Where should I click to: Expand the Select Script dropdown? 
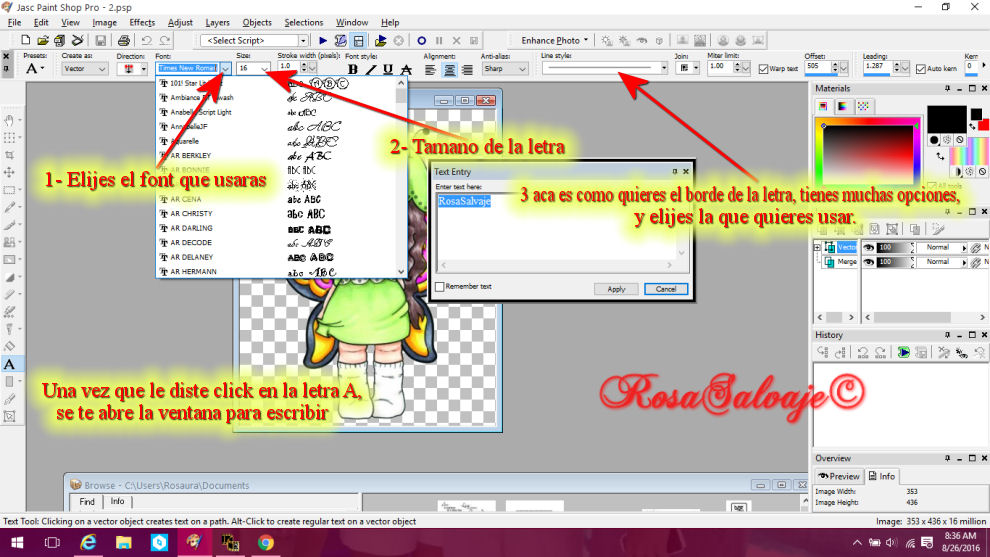(x=303, y=40)
